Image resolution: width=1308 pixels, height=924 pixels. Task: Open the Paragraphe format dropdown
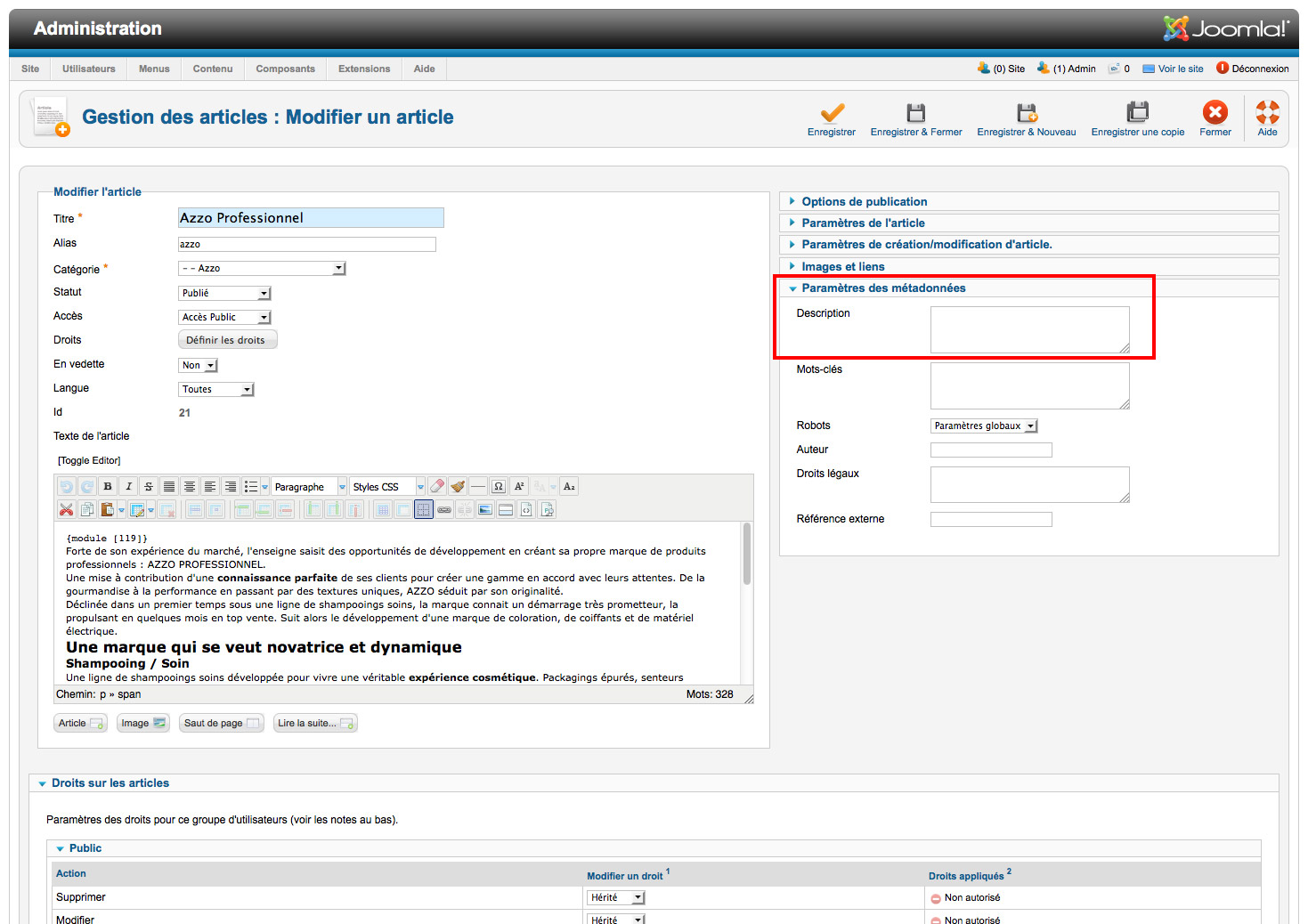click(x=309, y=487)
